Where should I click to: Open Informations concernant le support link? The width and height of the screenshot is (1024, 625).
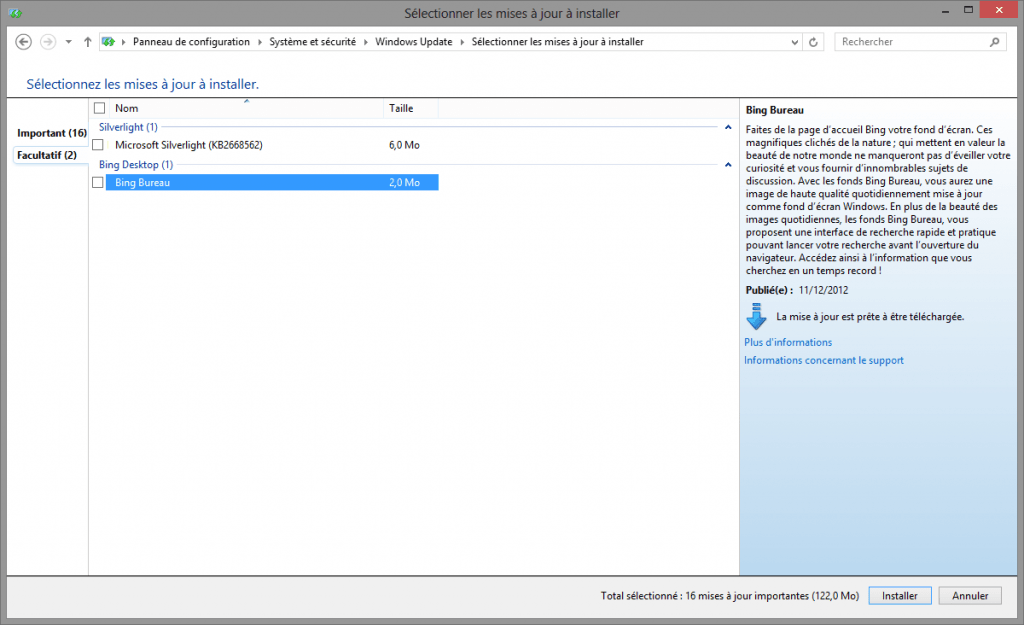coord(824,361)
